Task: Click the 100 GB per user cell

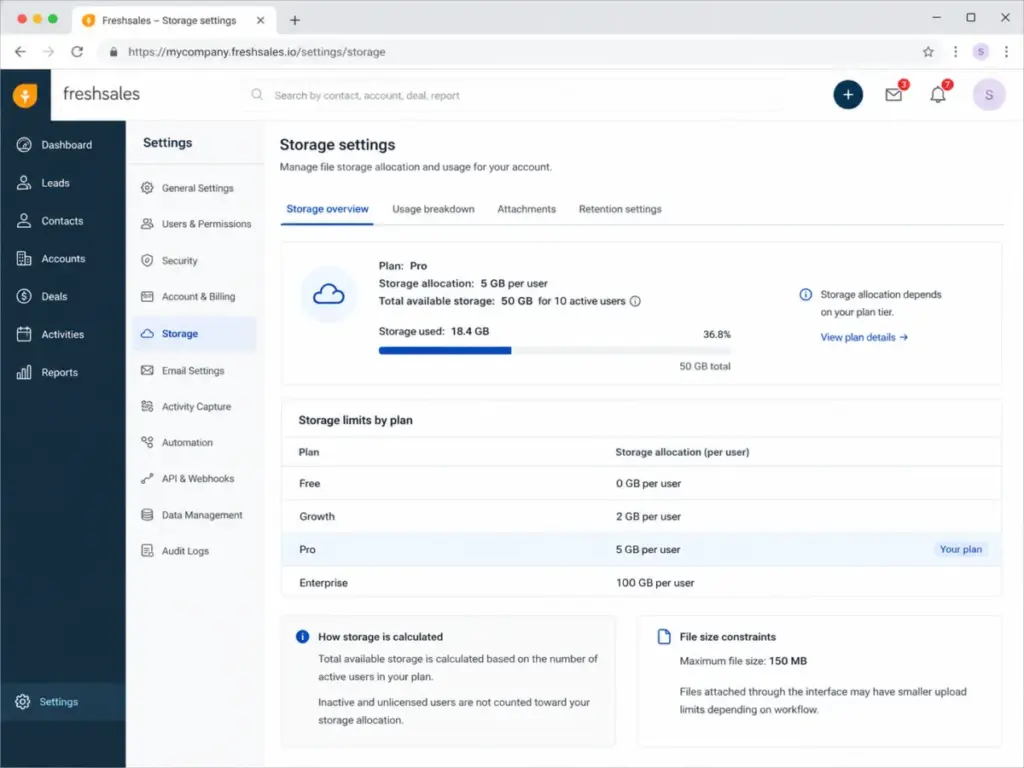Action: point(655,583)
